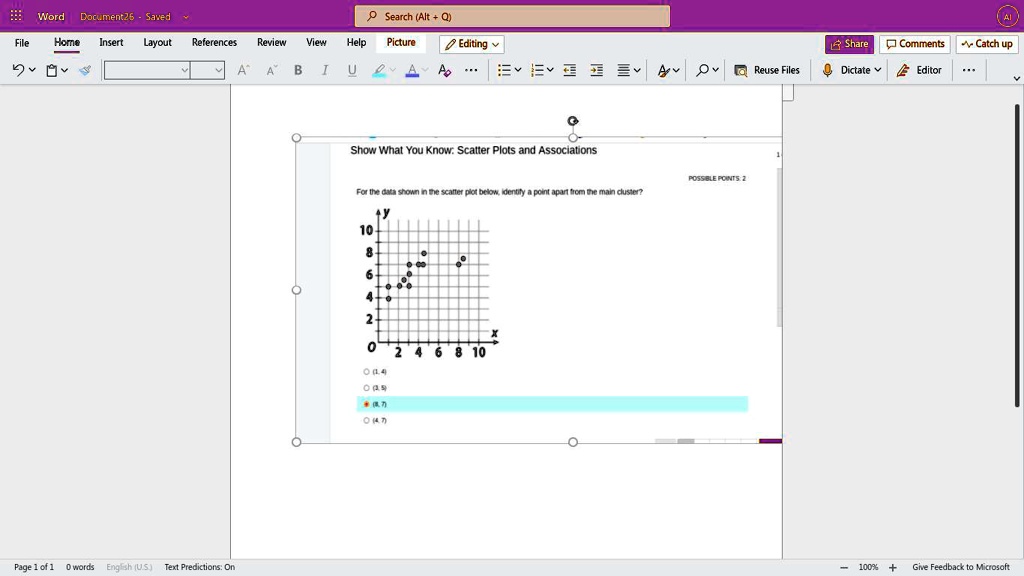Apply the font color
Image resolution: width=1024 pixels, height=576 pixels.
click(x=412, y=70)
